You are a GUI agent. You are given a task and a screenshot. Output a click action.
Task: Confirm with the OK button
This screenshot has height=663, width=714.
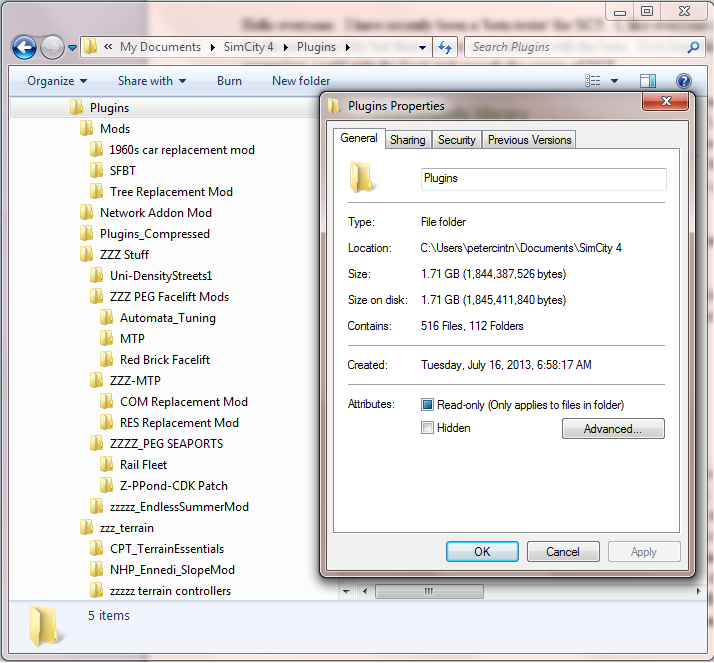pyautogui.click(x=482, y=551)
